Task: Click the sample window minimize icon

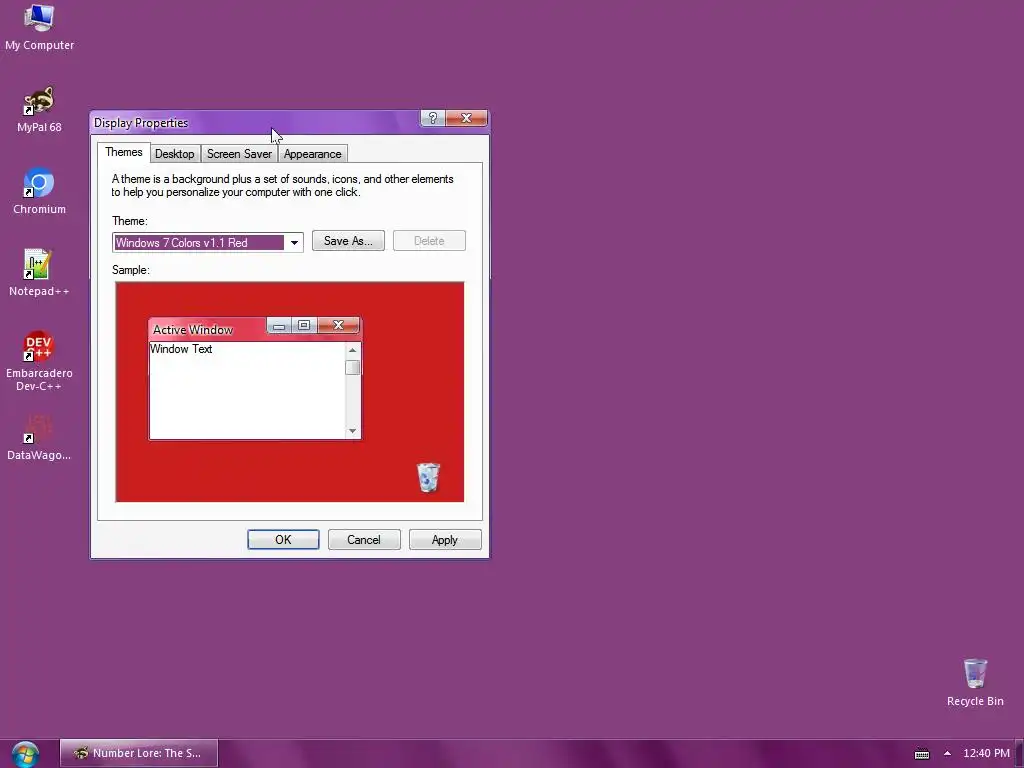Action: [279, 325]
